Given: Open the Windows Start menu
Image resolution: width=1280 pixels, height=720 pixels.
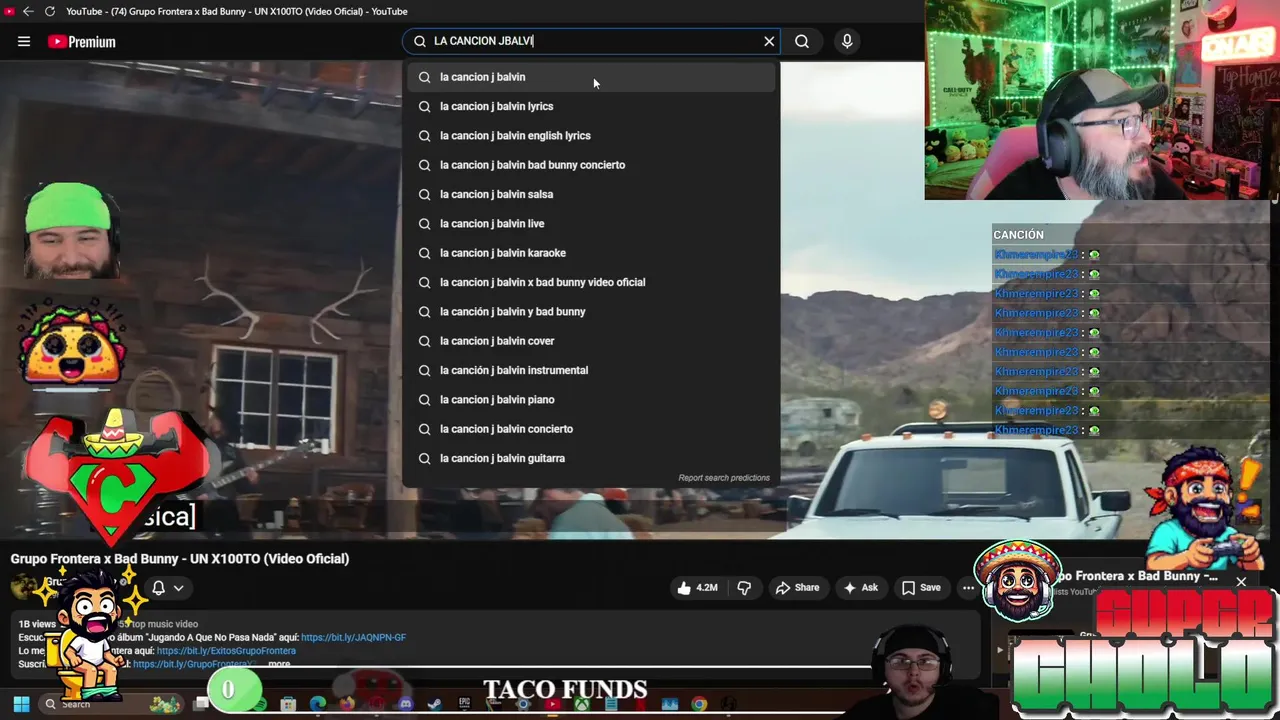Looking at the screenshot, I should (21, 704).
